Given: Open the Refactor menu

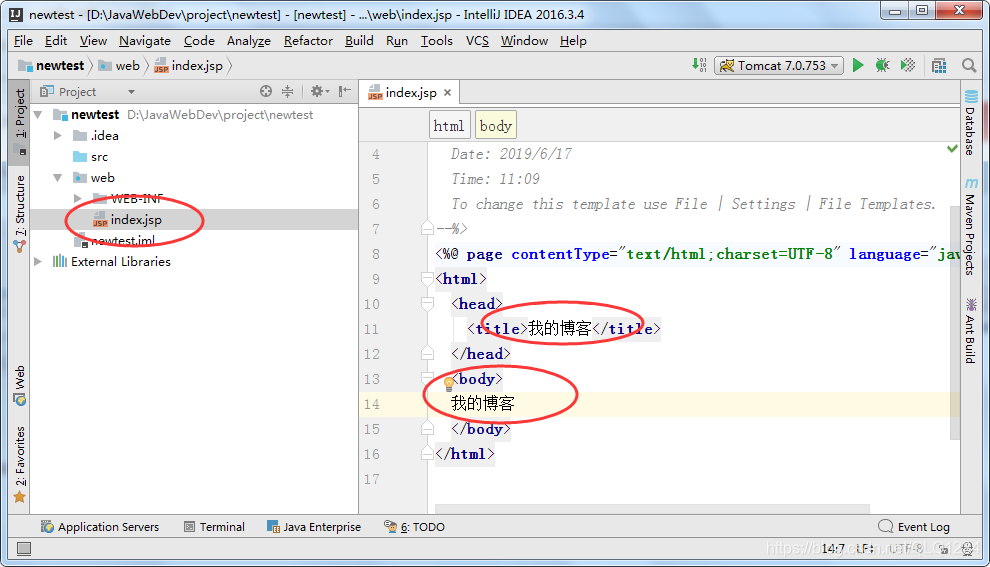Looking at the screenshot, I should 308,40.
